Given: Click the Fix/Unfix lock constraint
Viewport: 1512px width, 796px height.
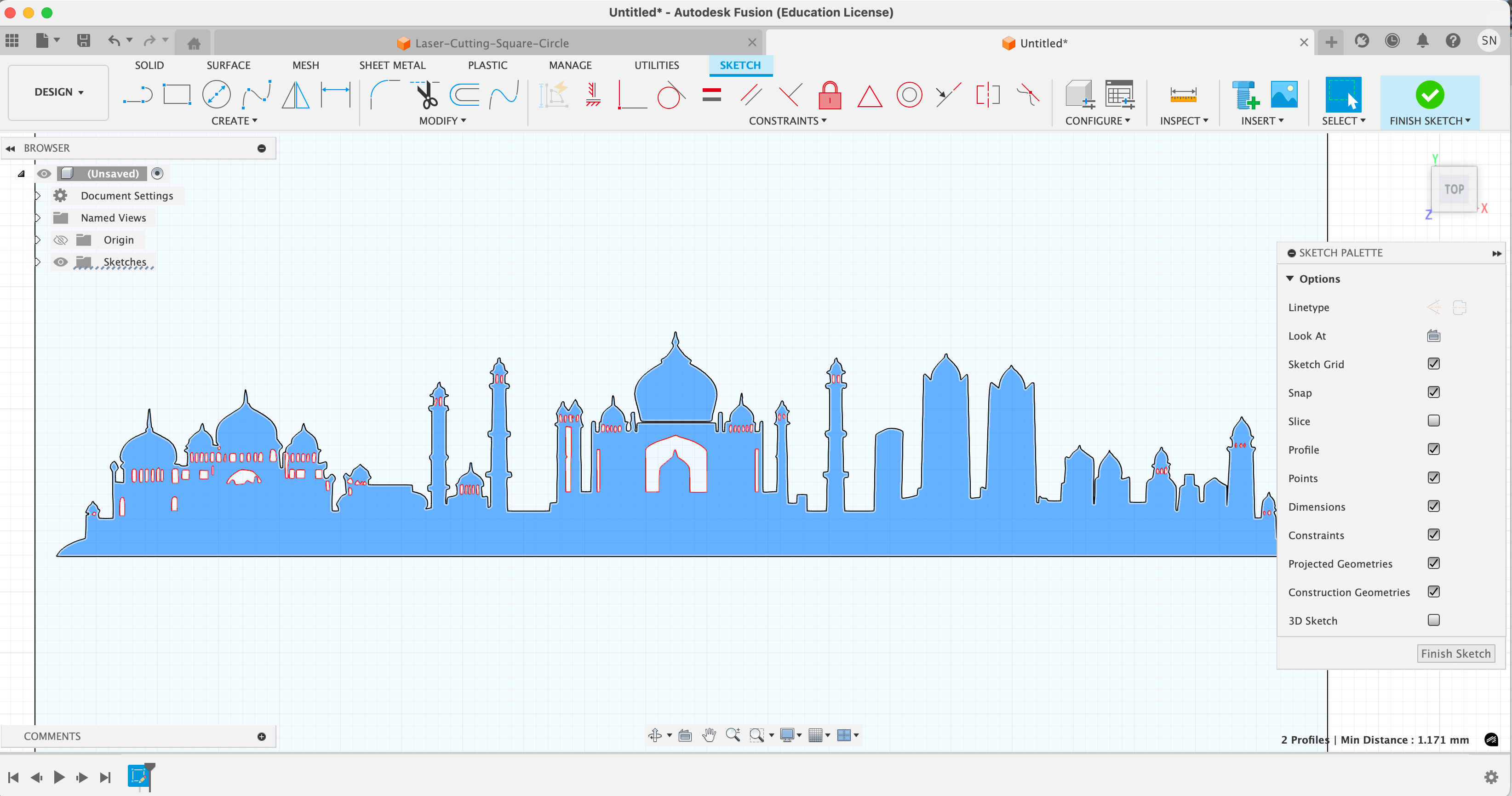Looking at the screenshot, I should tap(830, 94).
